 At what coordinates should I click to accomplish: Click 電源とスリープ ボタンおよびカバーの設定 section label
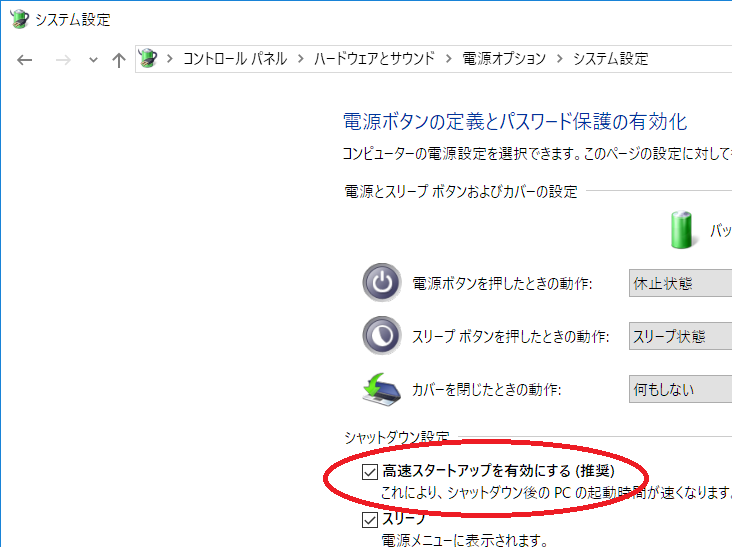461,191
